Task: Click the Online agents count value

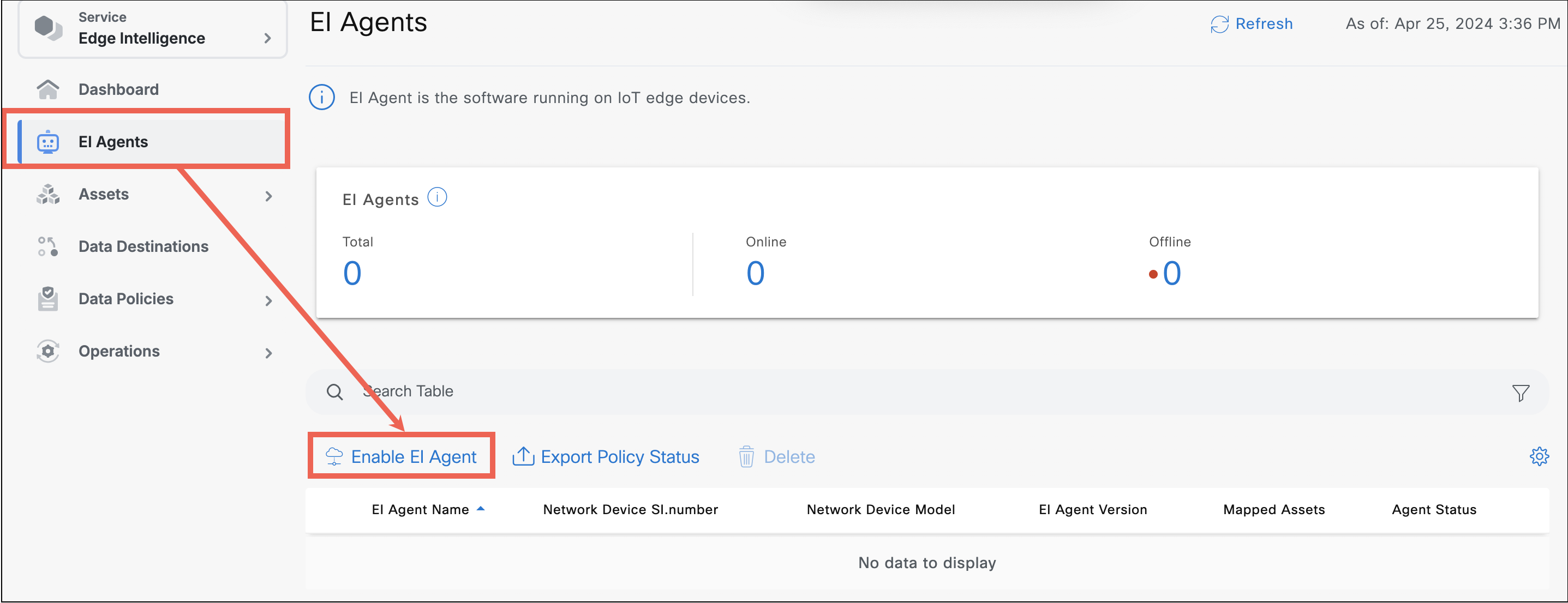Action: 756,273
